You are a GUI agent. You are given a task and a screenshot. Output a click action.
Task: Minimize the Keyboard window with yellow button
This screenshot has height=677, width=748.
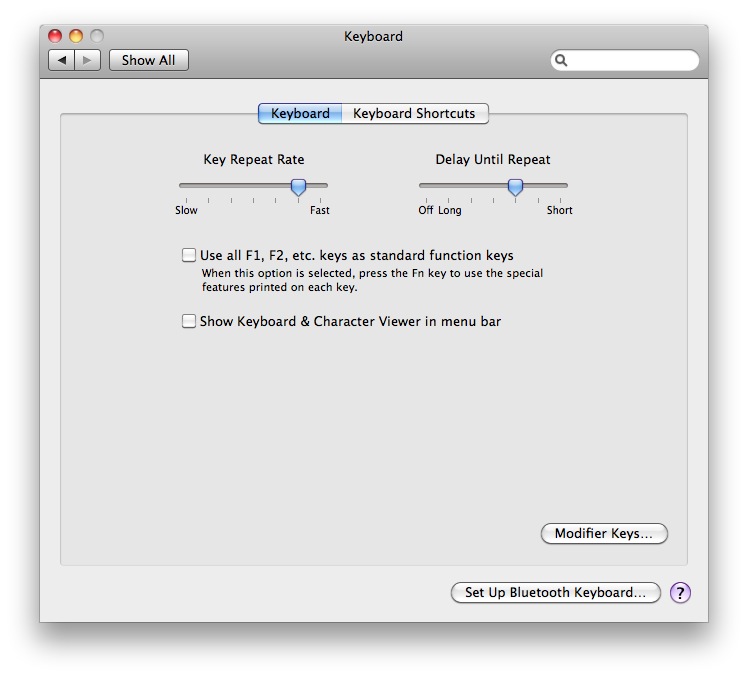[76, 36]
